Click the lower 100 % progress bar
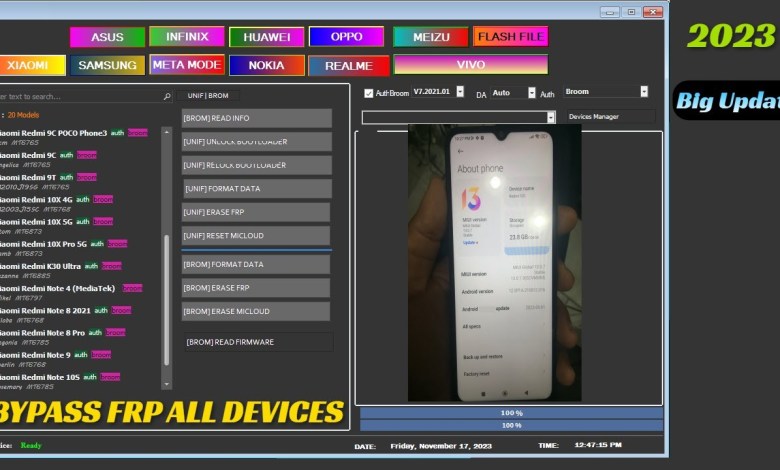Screen dimensions: 780x470 click(511, 425)
